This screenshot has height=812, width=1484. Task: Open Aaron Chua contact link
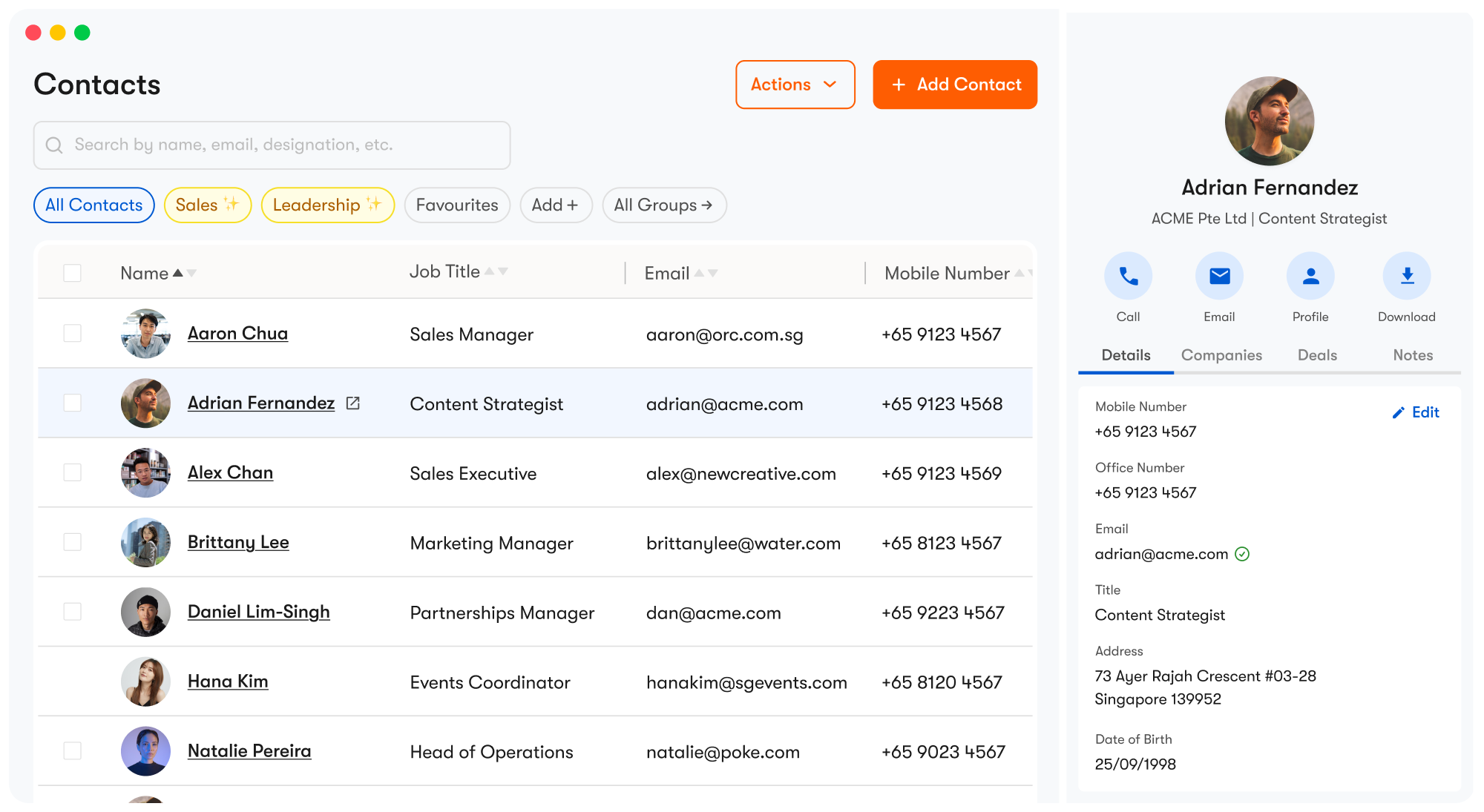[x=237, y=334]
